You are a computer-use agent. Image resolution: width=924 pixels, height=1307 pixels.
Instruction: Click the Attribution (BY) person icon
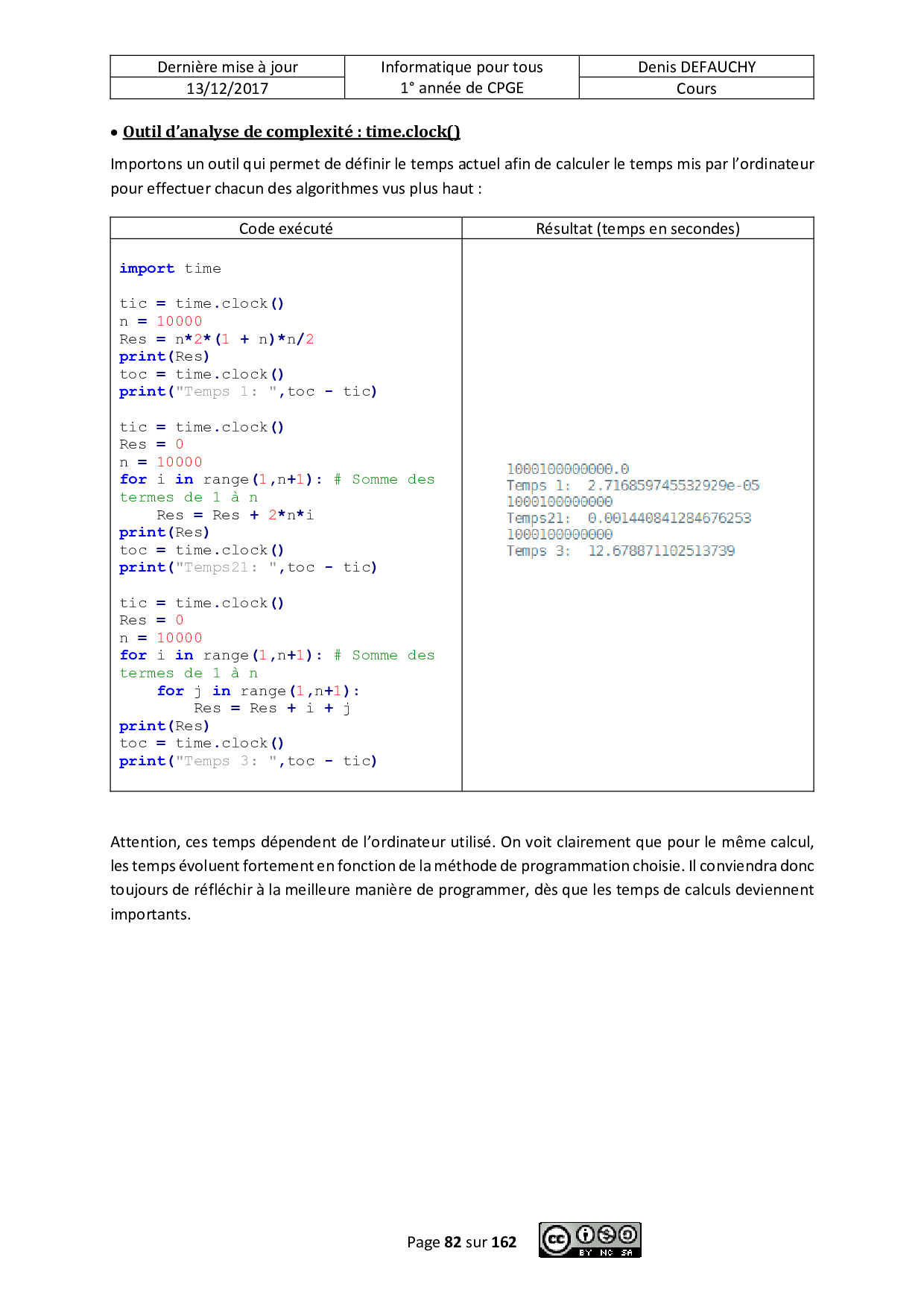coord(586,1235)
